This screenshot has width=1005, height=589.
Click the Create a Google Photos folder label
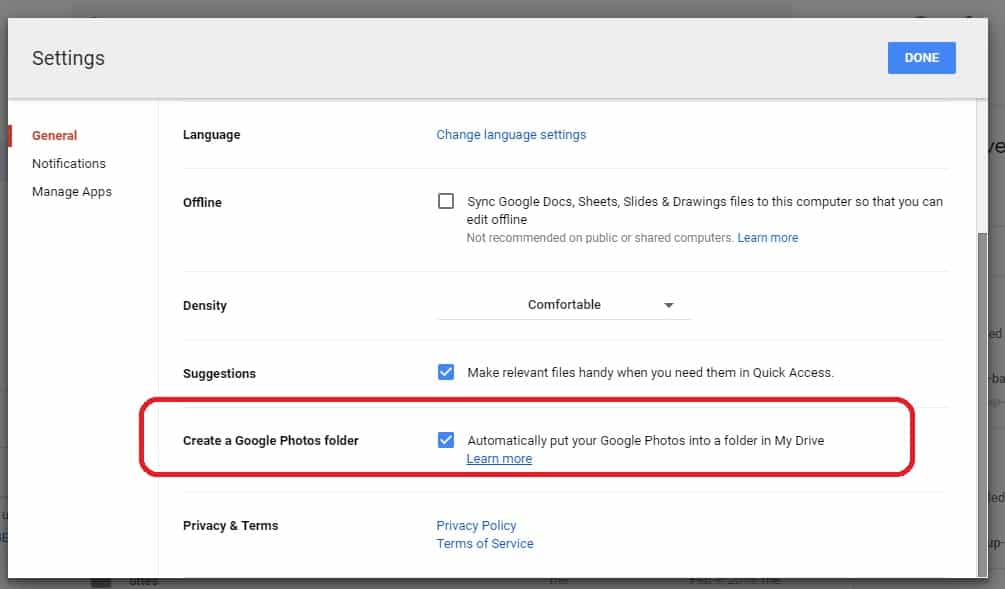(270, 440)
